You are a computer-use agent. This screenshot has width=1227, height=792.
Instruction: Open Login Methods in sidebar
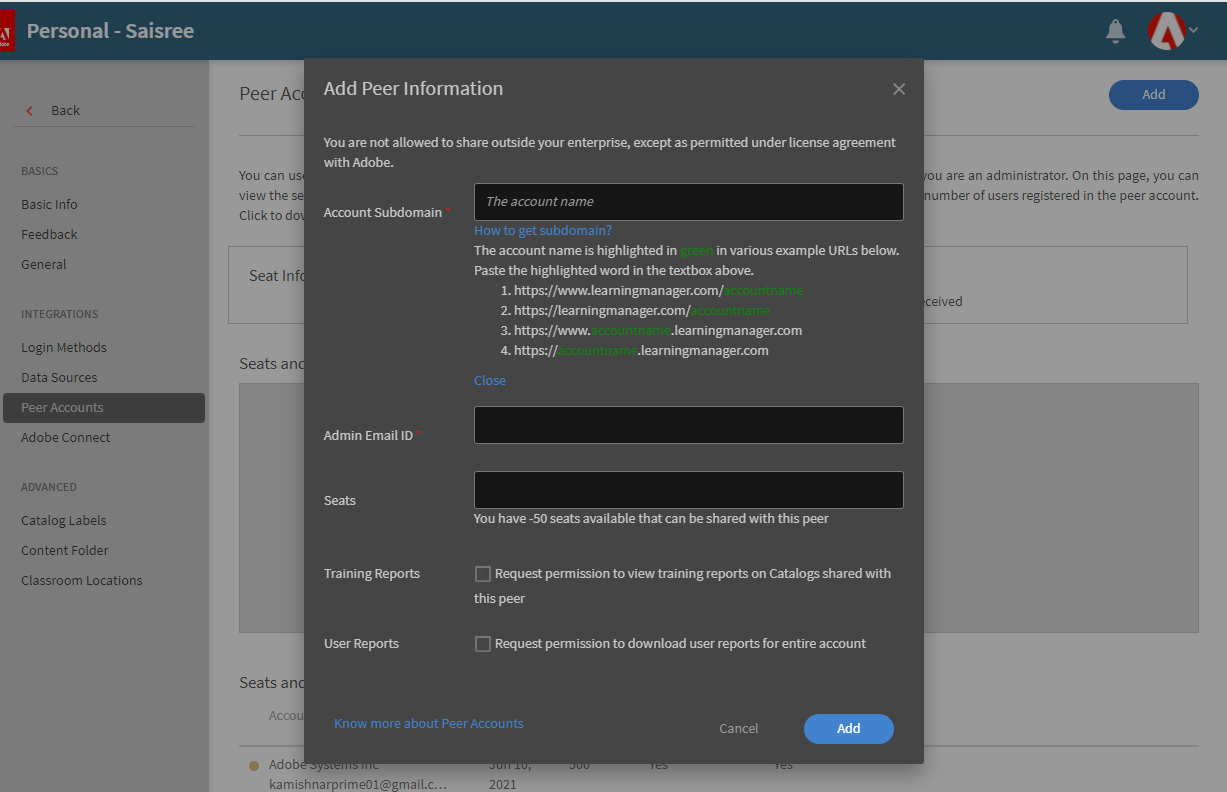tap(64, 348)
